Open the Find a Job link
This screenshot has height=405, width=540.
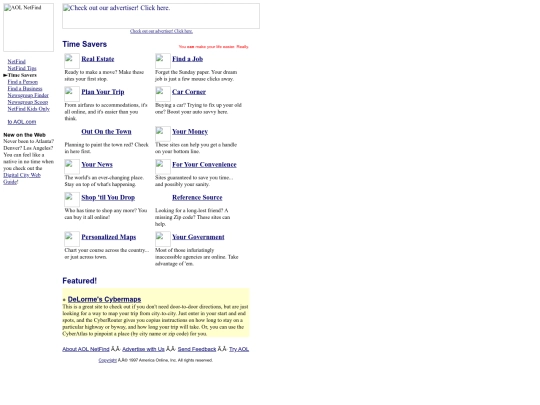coord(187,59)
